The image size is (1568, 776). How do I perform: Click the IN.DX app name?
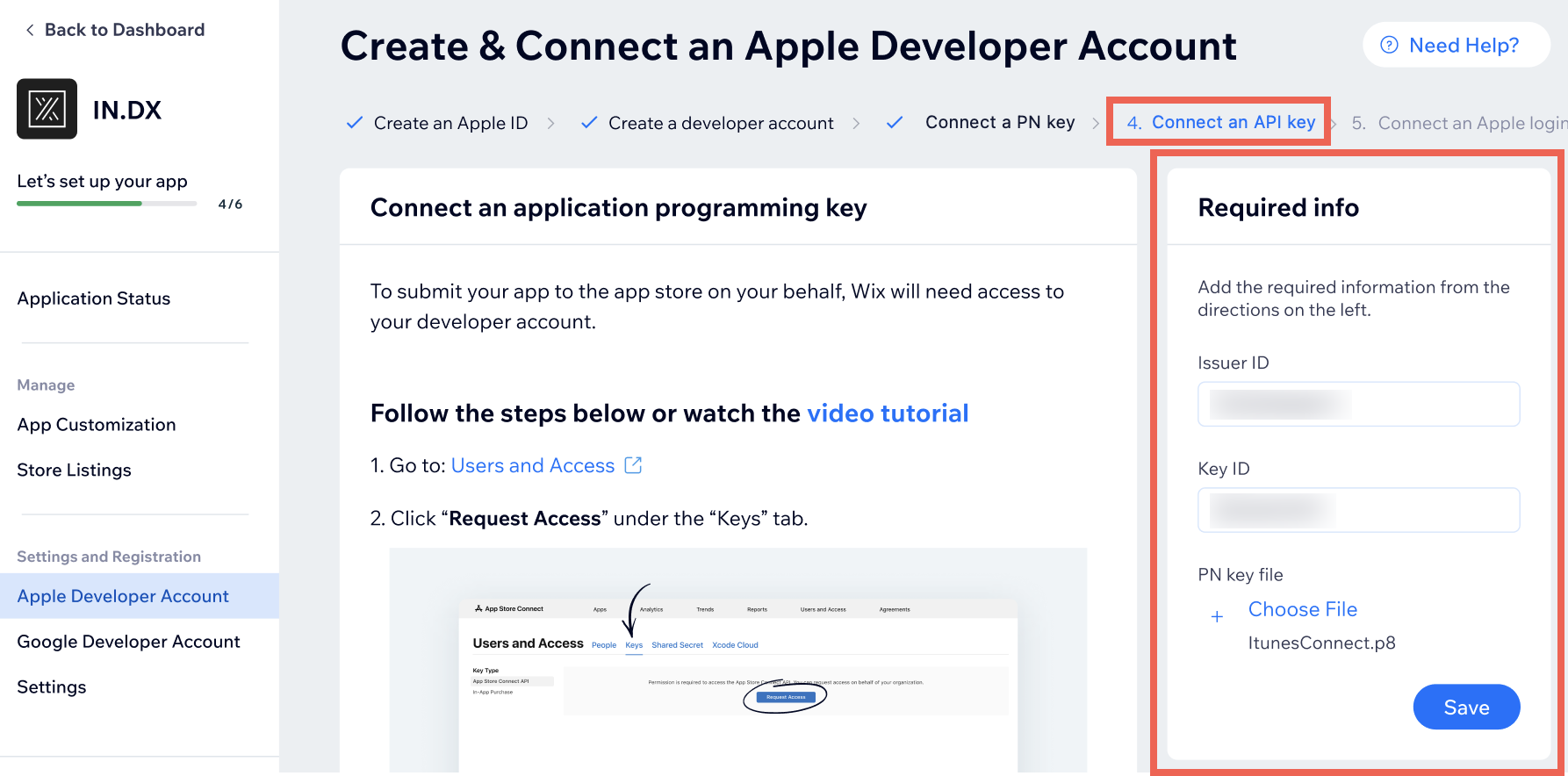pos(127,110)
